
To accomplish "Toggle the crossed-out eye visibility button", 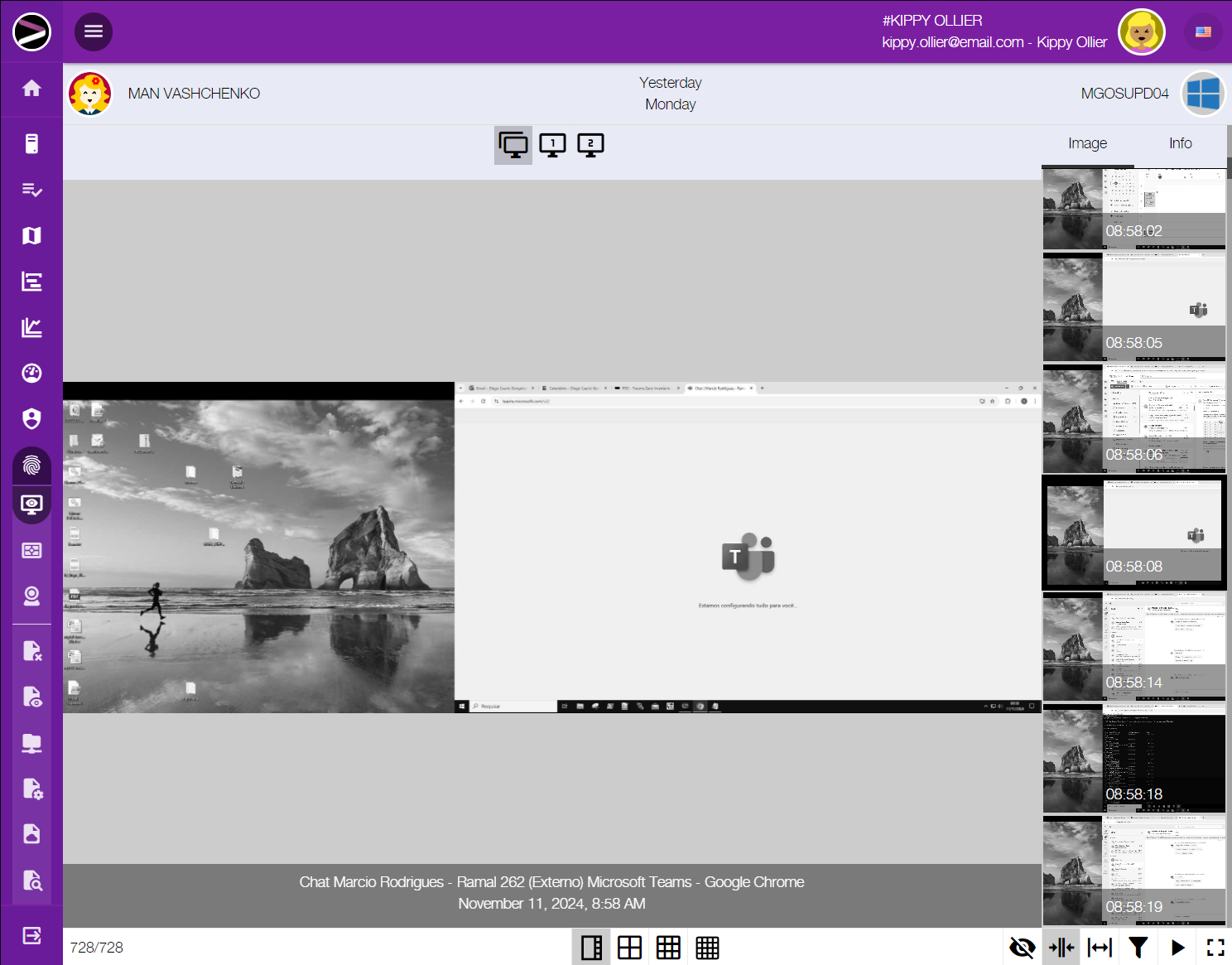I will tap(1023, 948).
